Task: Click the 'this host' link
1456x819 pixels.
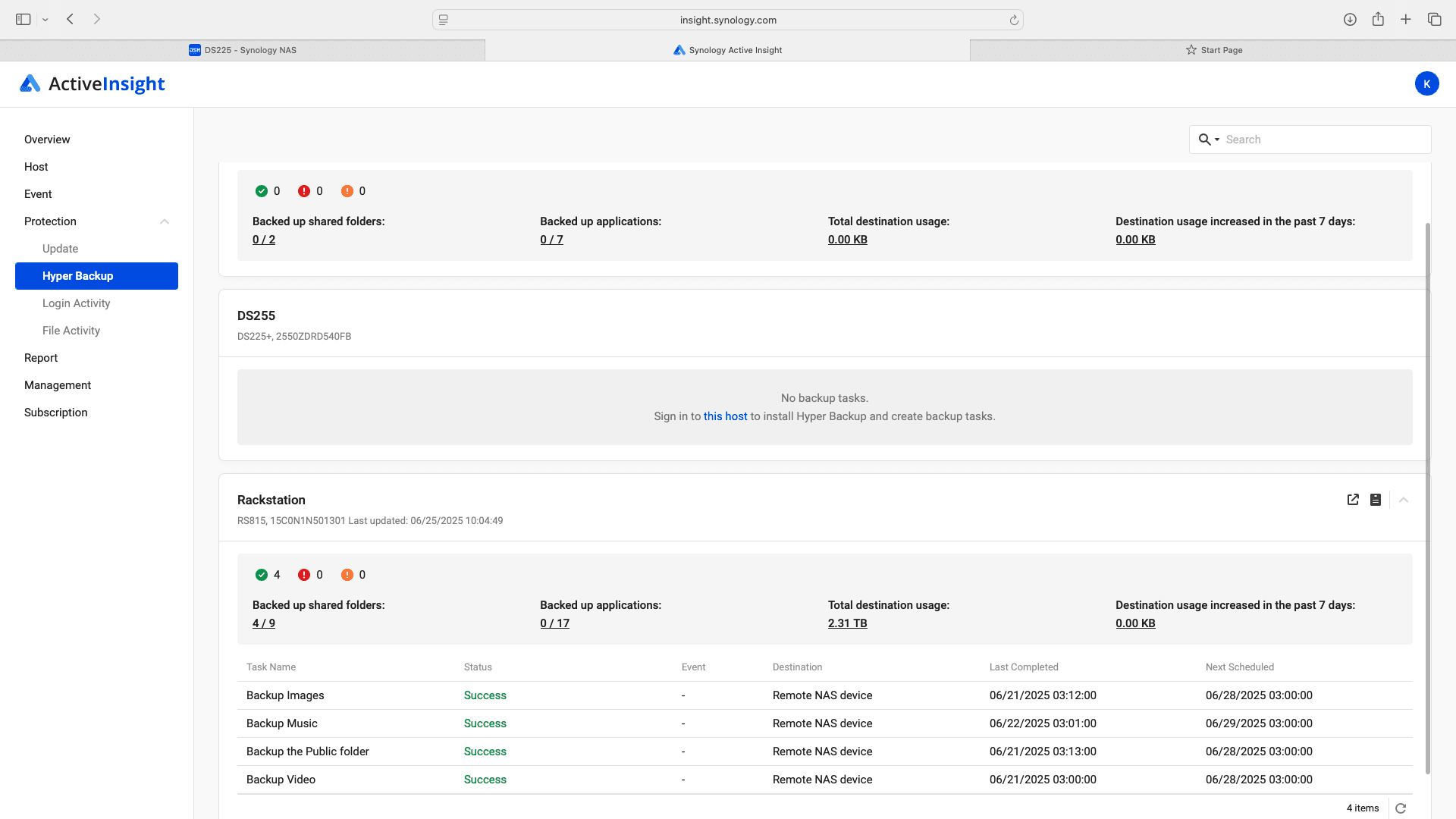Action: 725,416
